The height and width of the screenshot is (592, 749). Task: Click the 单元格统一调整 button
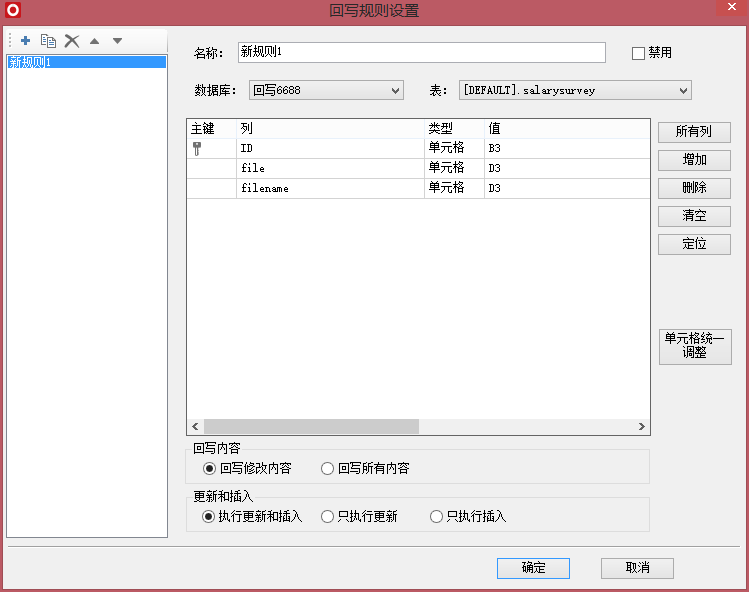[695, 346]
